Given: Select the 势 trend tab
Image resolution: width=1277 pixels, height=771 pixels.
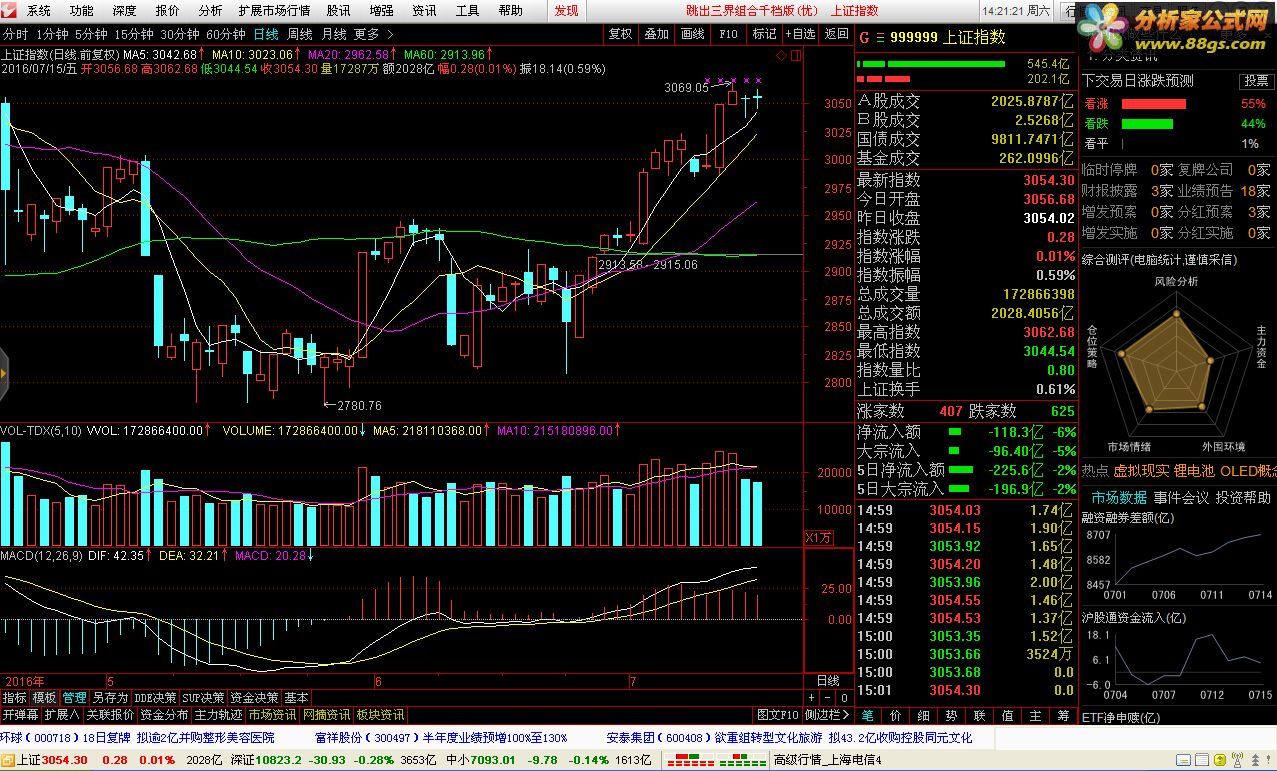Looking at the screenshot, I should click(951, 716).
